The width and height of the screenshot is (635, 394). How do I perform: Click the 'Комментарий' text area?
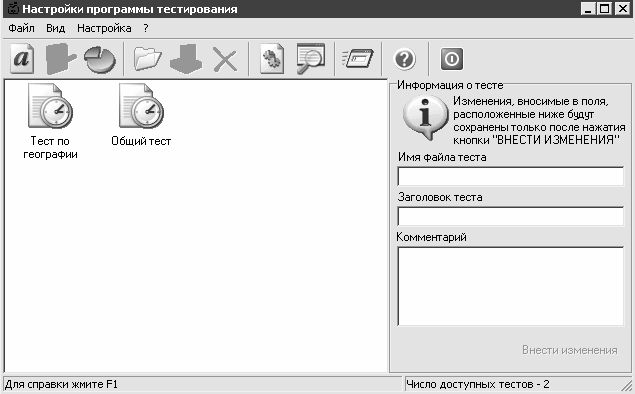[x=511, y=286]
